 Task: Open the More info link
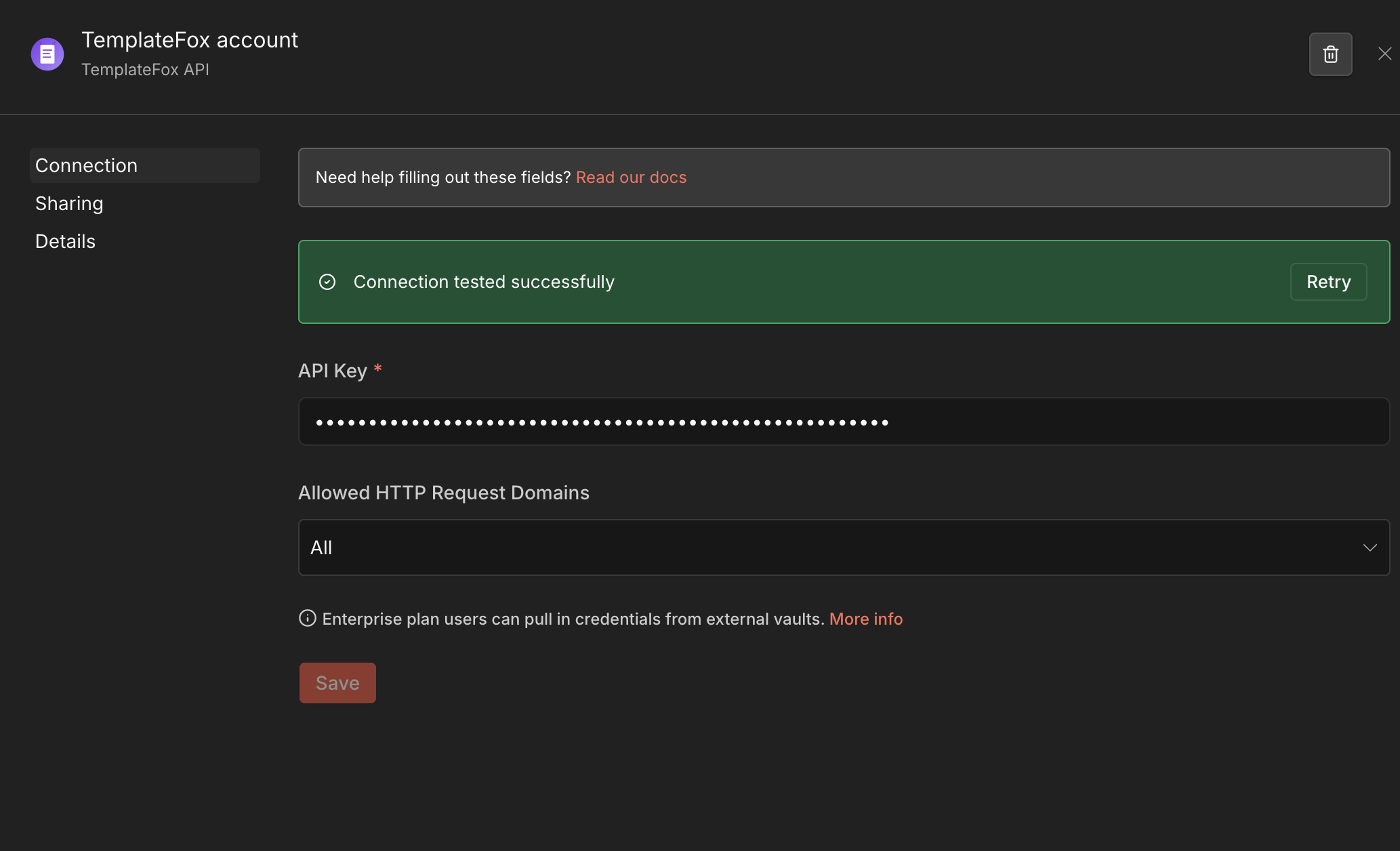pos(866,619)
